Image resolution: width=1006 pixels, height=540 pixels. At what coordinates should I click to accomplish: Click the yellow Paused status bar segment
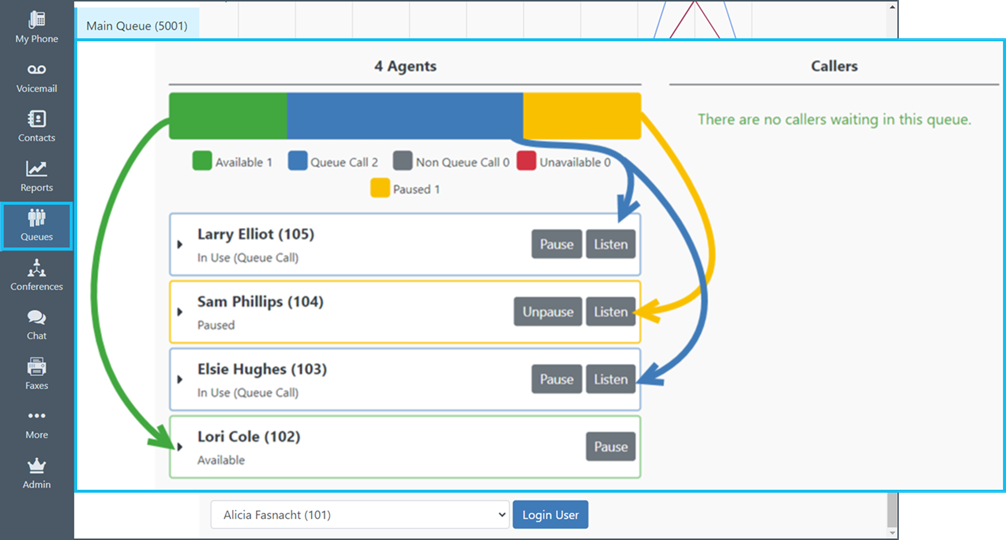point(581,116)
